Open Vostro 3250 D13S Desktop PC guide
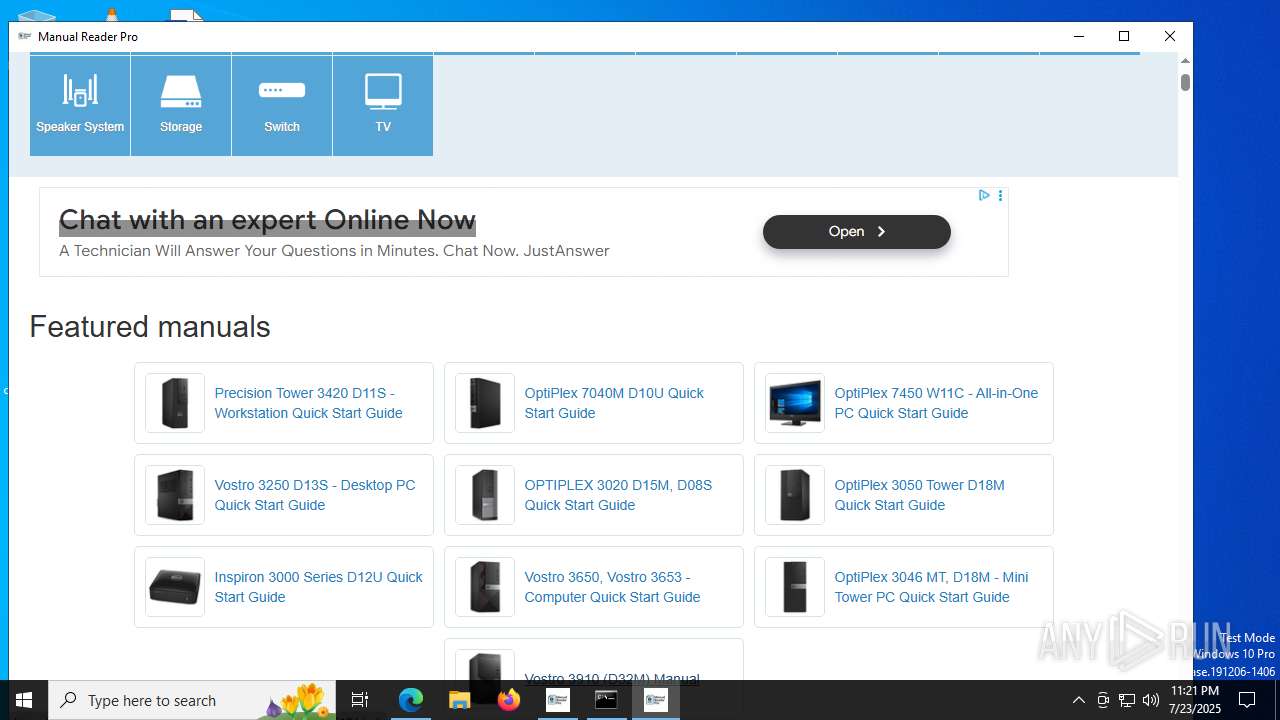 click(x=315, y=495)
